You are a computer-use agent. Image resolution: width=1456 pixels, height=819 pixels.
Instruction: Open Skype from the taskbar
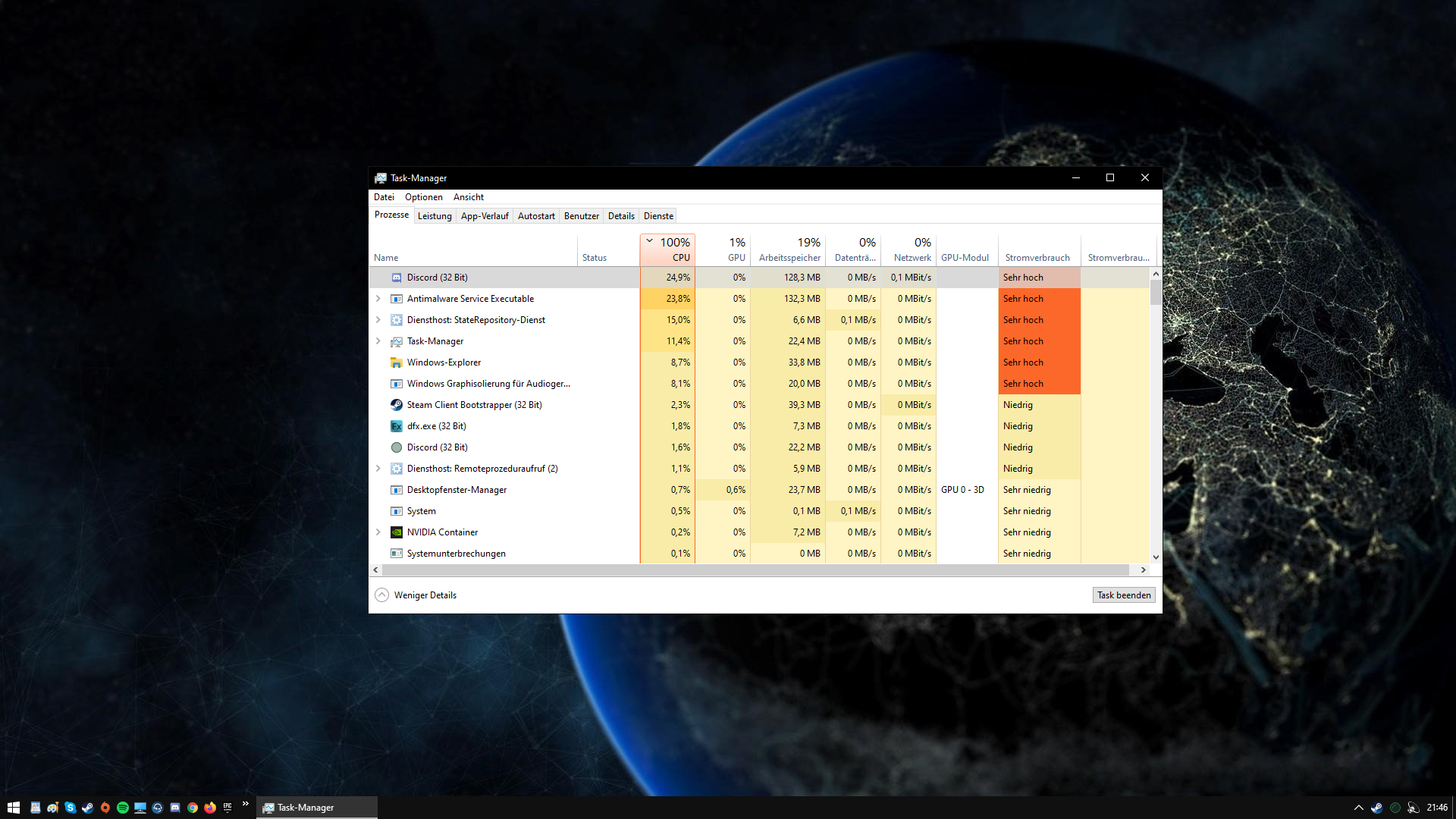[70, 808]
